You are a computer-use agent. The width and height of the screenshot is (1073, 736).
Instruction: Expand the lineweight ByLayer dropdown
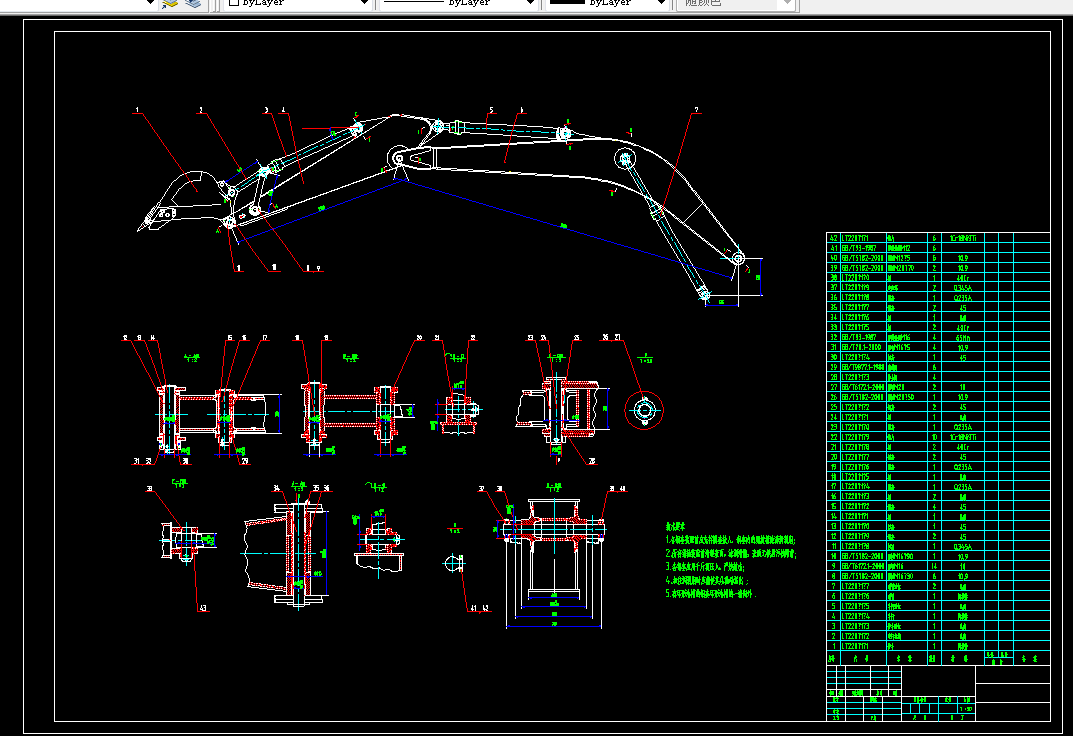point(661,3)
